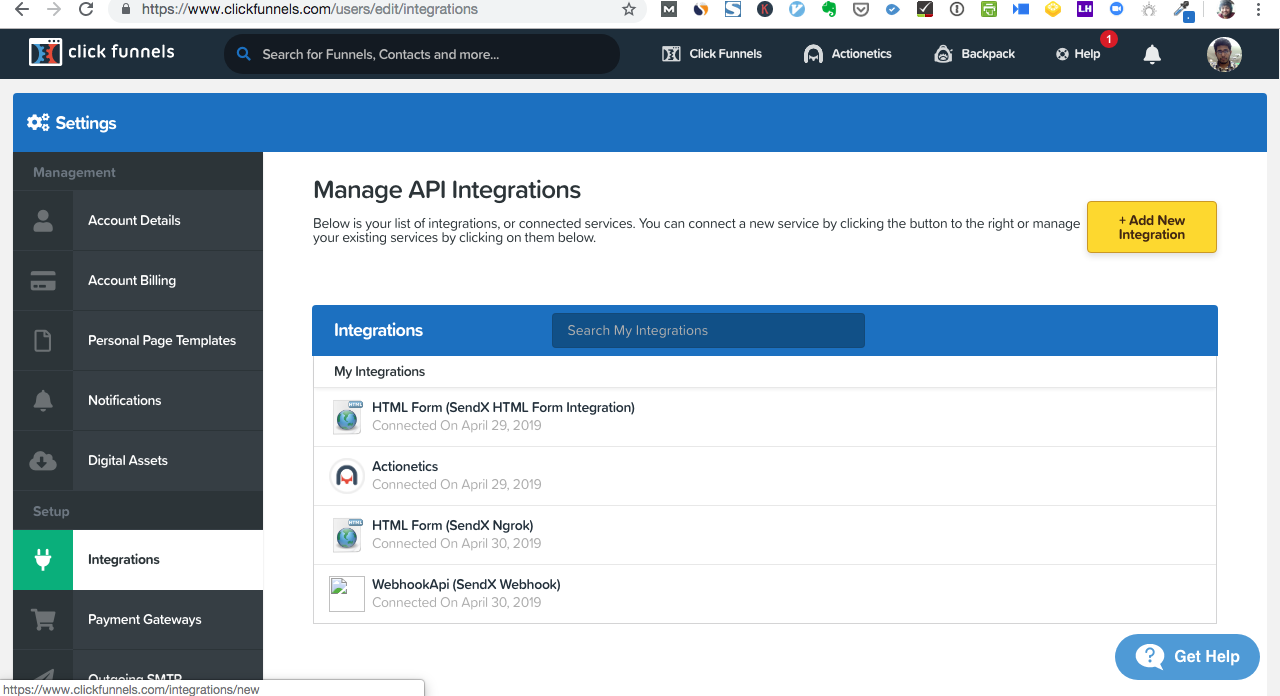Click the My Integrations list label
1280x696 pixels.
(x=380, y=372)
